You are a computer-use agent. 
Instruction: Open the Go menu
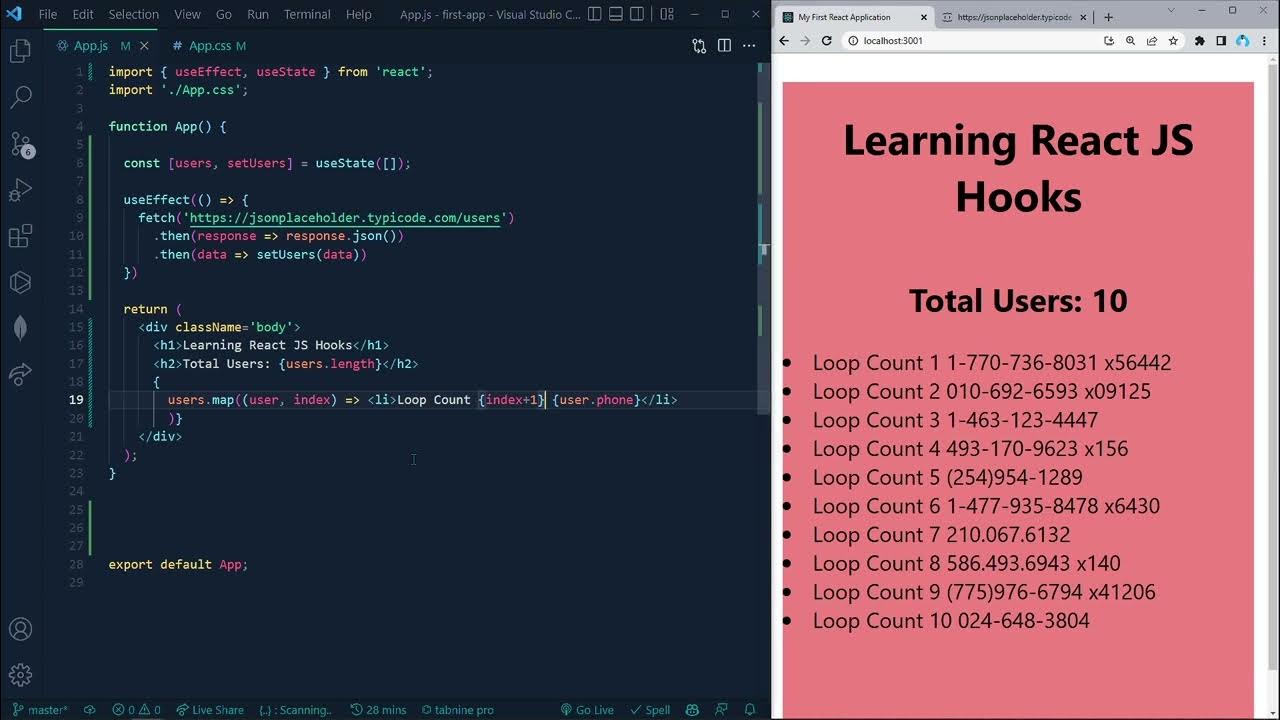[224, 14]
